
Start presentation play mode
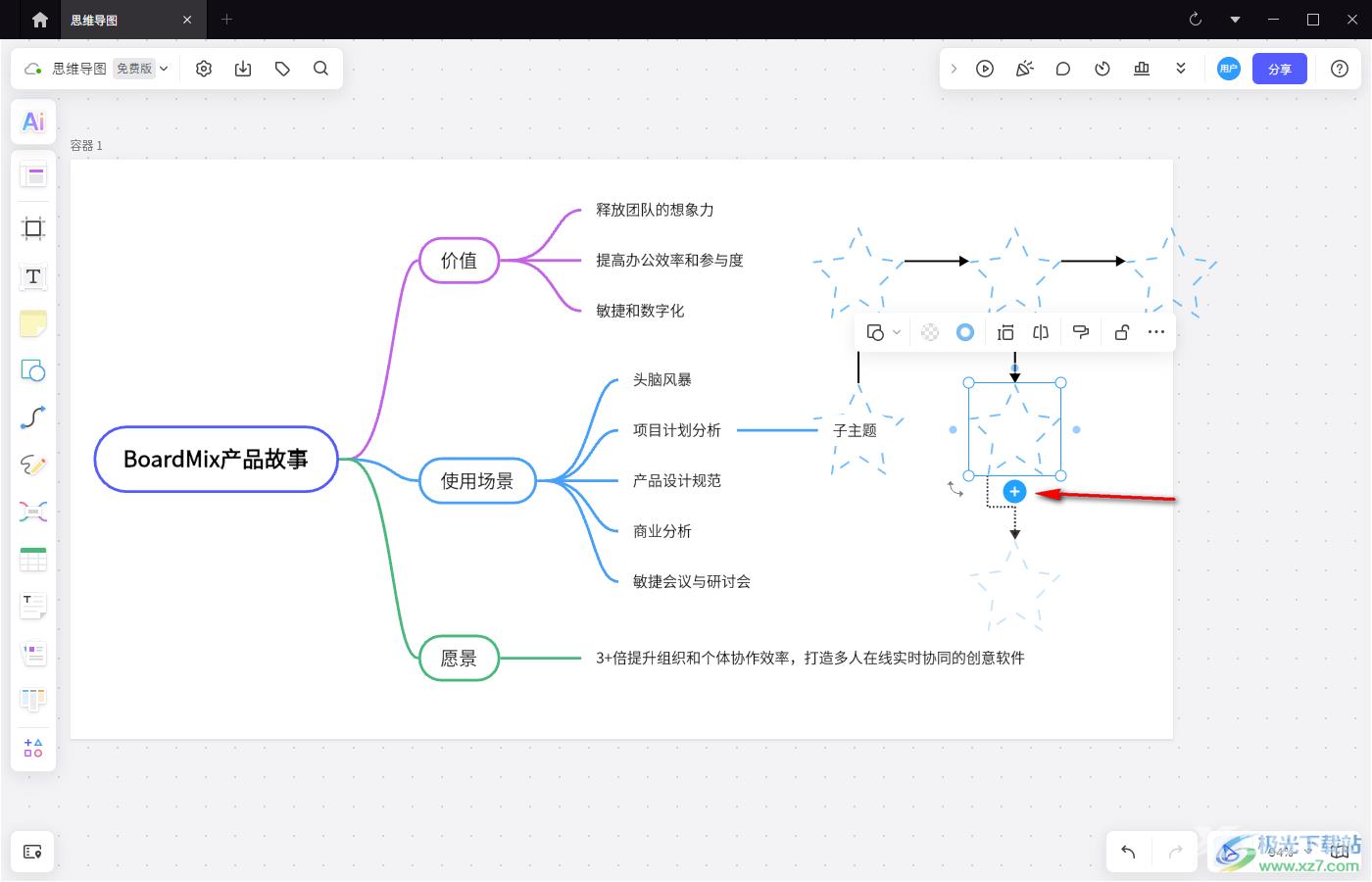985,69
